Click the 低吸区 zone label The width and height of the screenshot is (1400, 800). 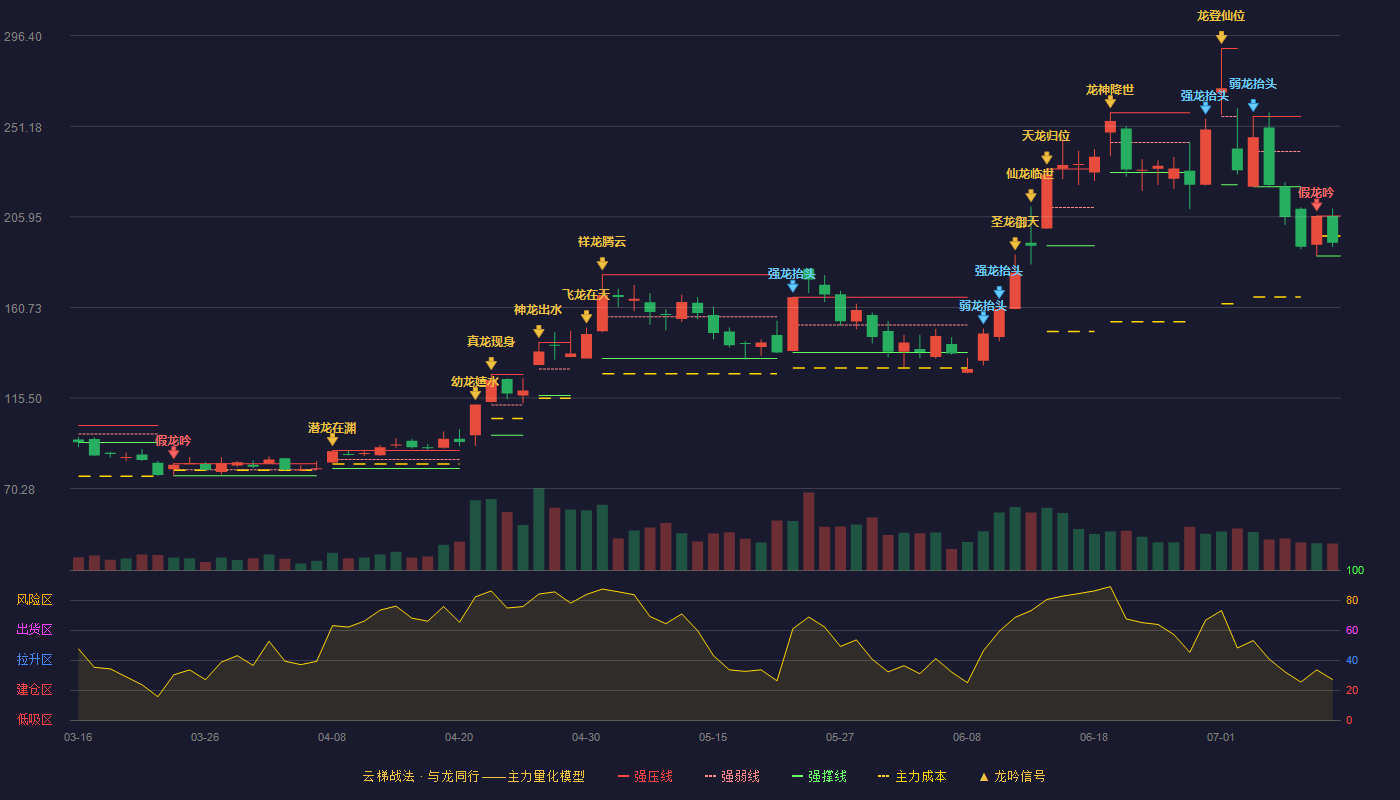pos(34,720)
